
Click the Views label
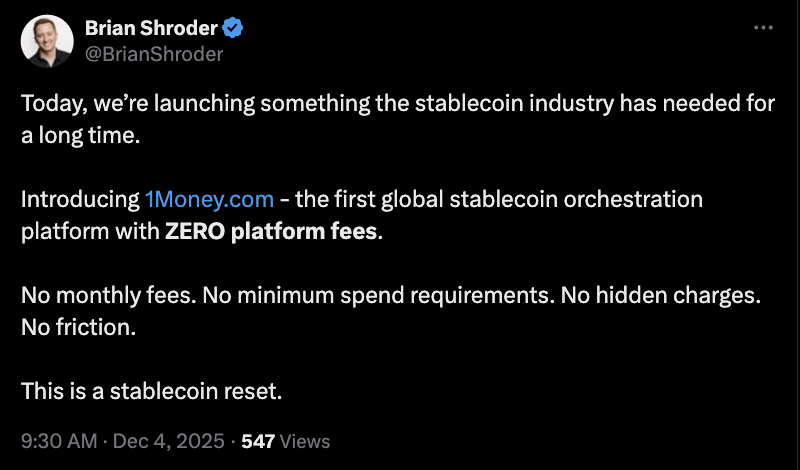(x=305, y=440)
